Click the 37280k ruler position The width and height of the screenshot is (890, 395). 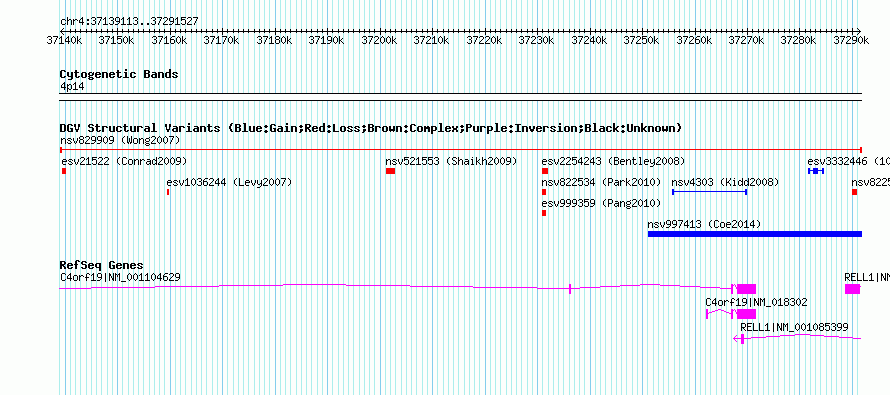pos(799,40)
